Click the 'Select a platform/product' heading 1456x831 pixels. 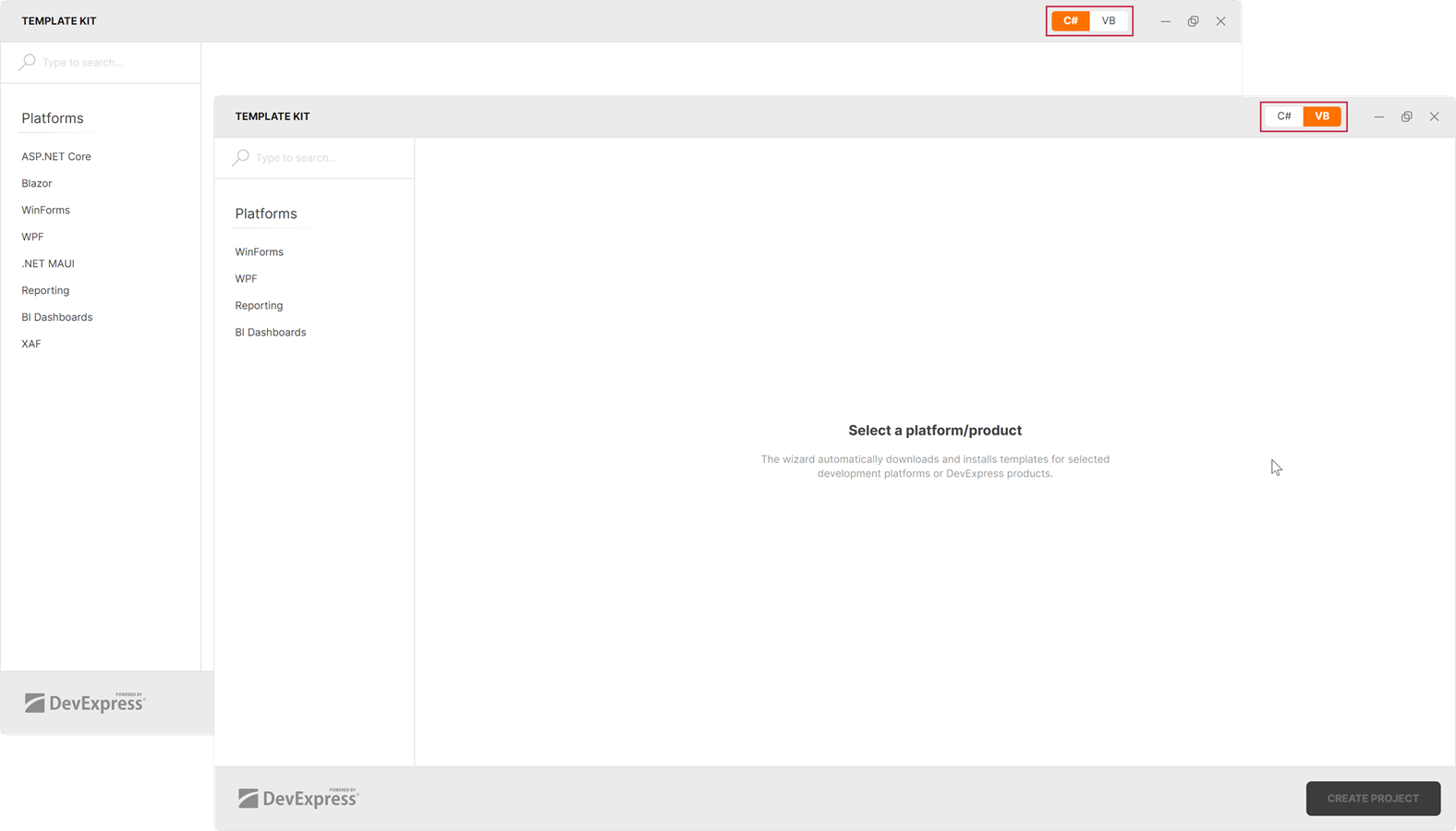pyautogui.click(x=935, y=431)
